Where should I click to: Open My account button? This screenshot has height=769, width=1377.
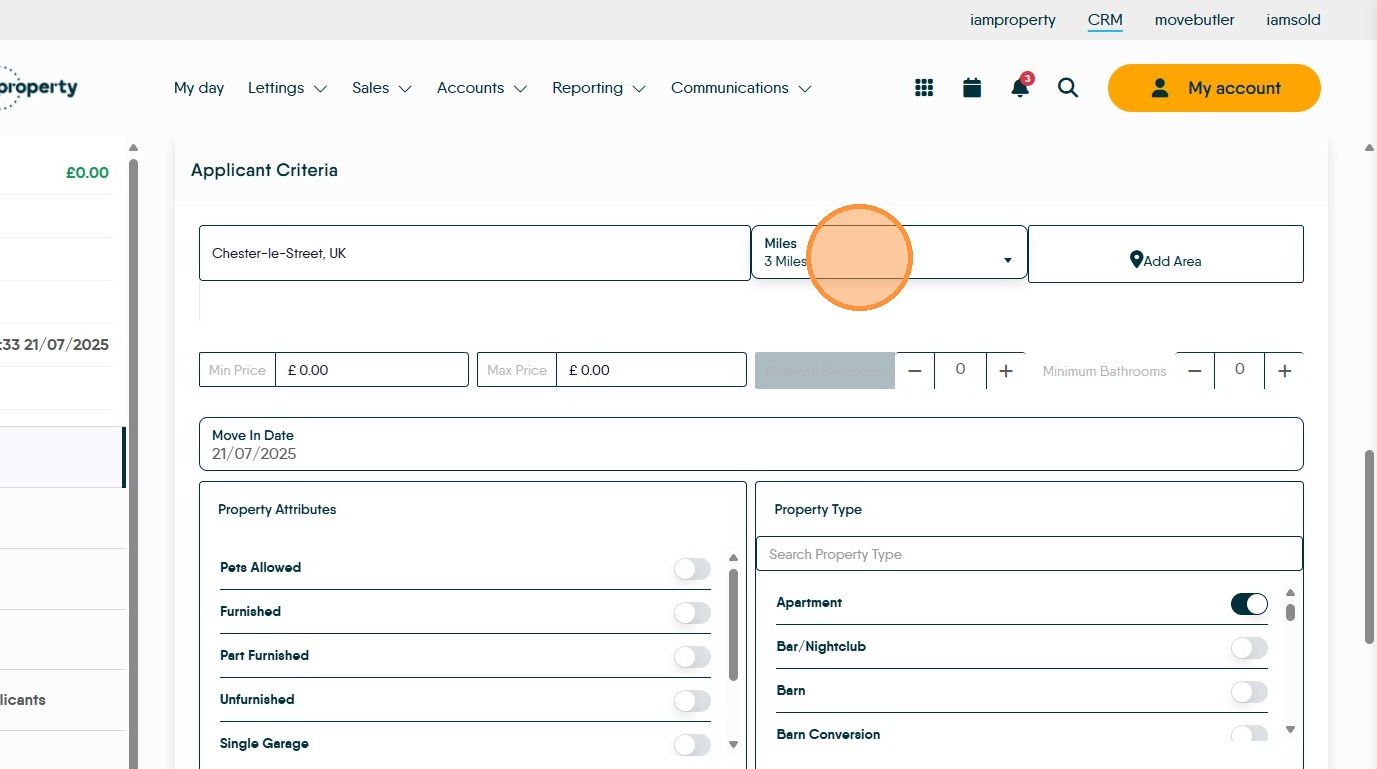[1214, 88]
